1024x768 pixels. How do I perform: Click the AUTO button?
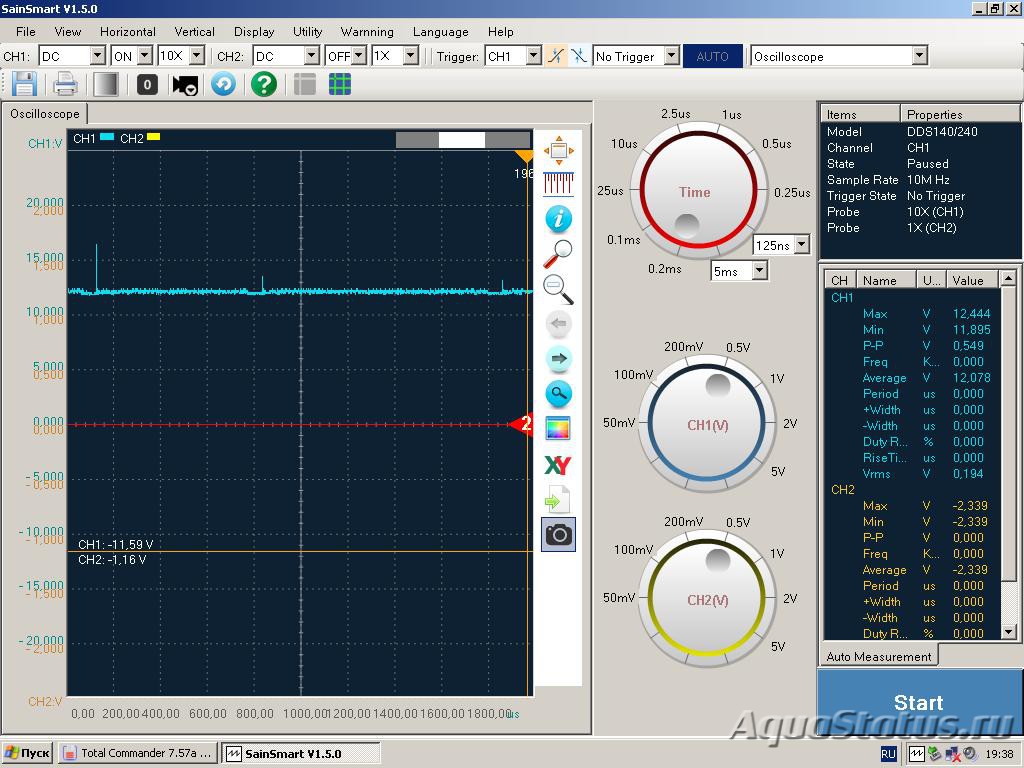[x=712, y=56]
